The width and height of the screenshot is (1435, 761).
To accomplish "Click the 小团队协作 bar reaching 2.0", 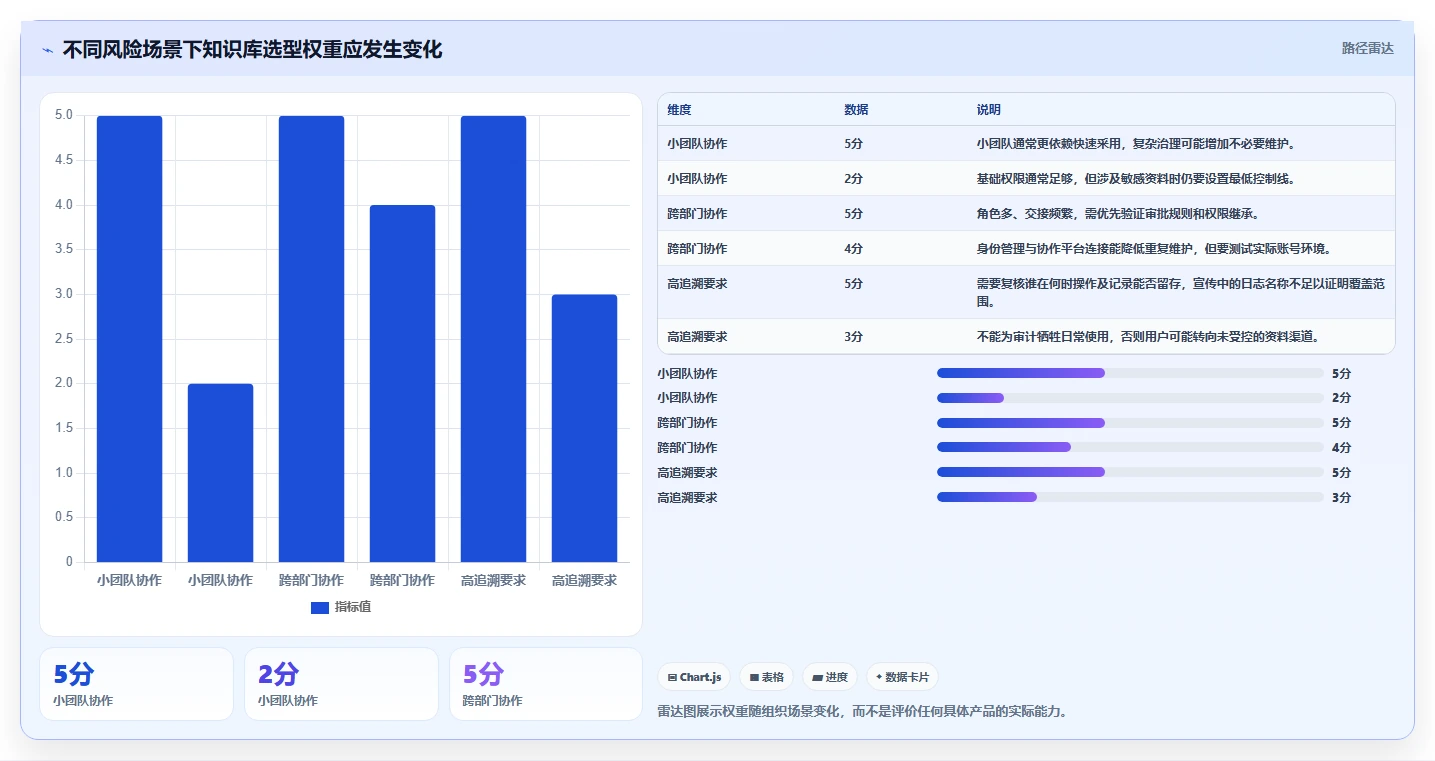I will coord(220,473).
